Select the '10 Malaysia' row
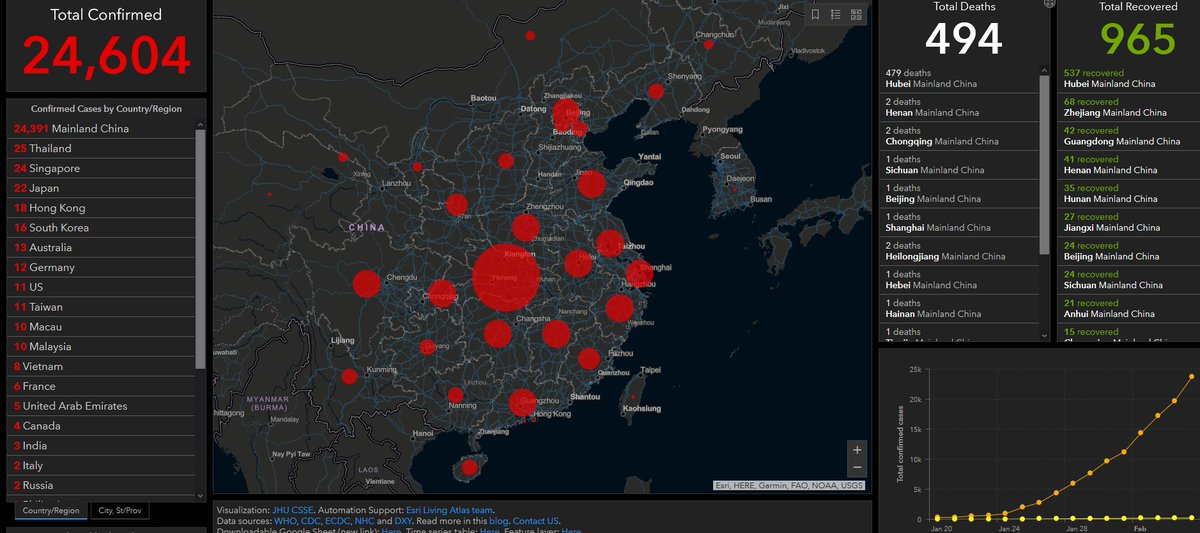Screen dimensions: 1200x533 (x=101, y=346)
